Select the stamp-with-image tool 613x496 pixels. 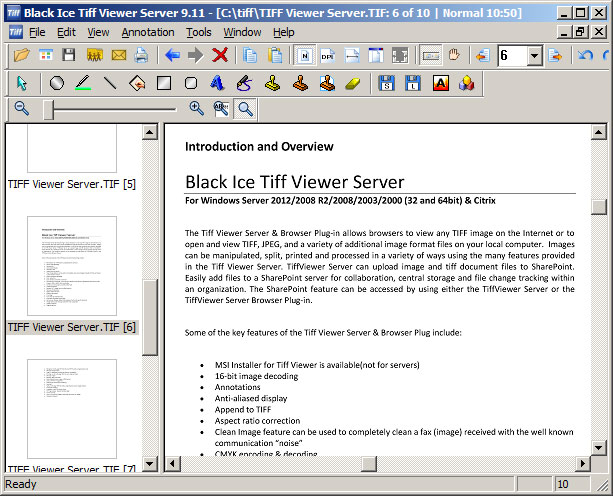tap(327, 83)
